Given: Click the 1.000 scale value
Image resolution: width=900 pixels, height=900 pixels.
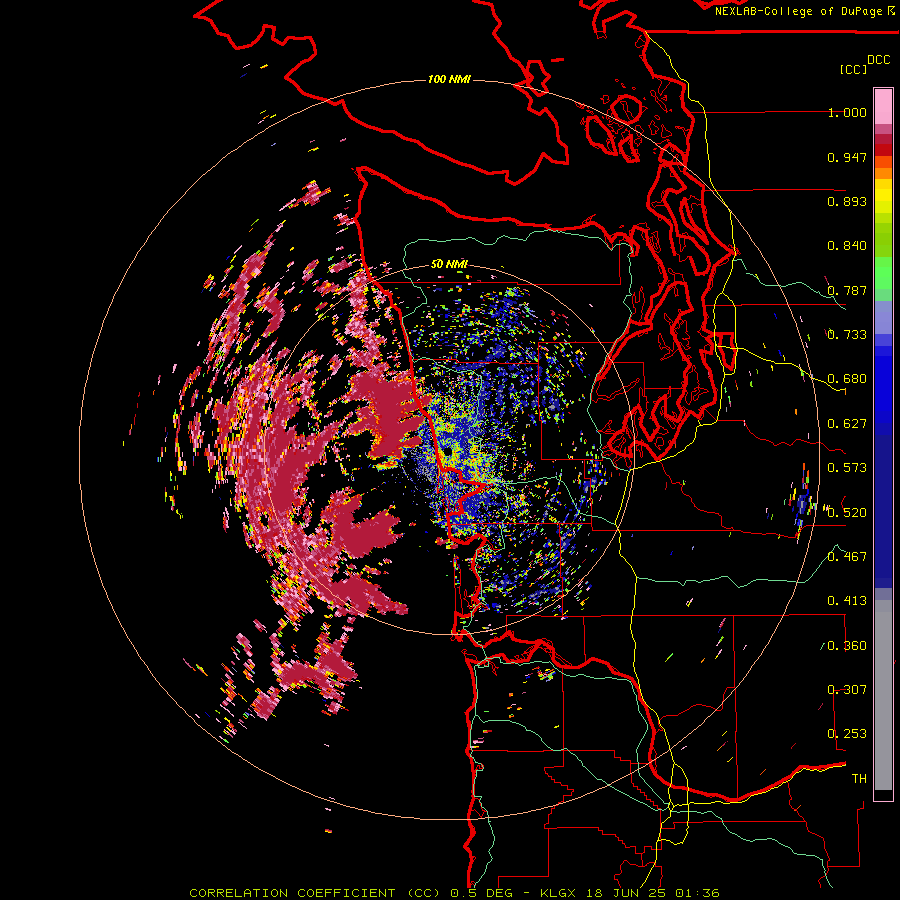Looking at the screenshot, I should tap(847, 112).
